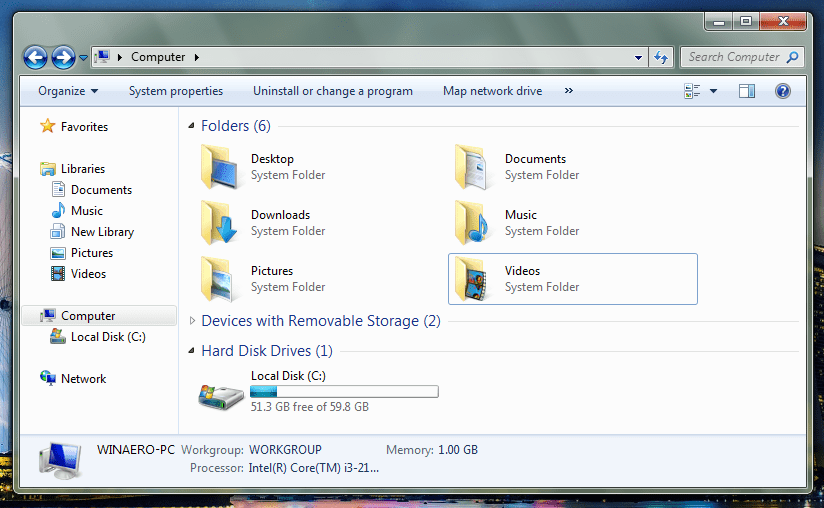The height and width of the screenshot is (508, 824).
Task: Select the Documents system folder icon
Action: click(473, 167)
